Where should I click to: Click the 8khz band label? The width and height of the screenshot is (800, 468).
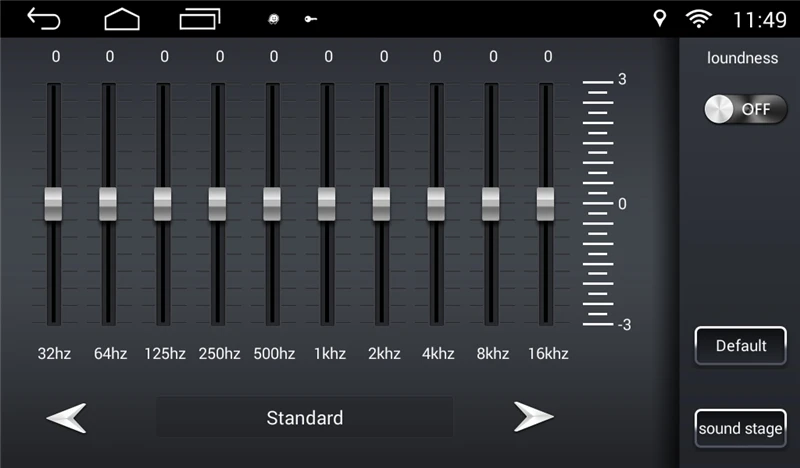(493, 353)
